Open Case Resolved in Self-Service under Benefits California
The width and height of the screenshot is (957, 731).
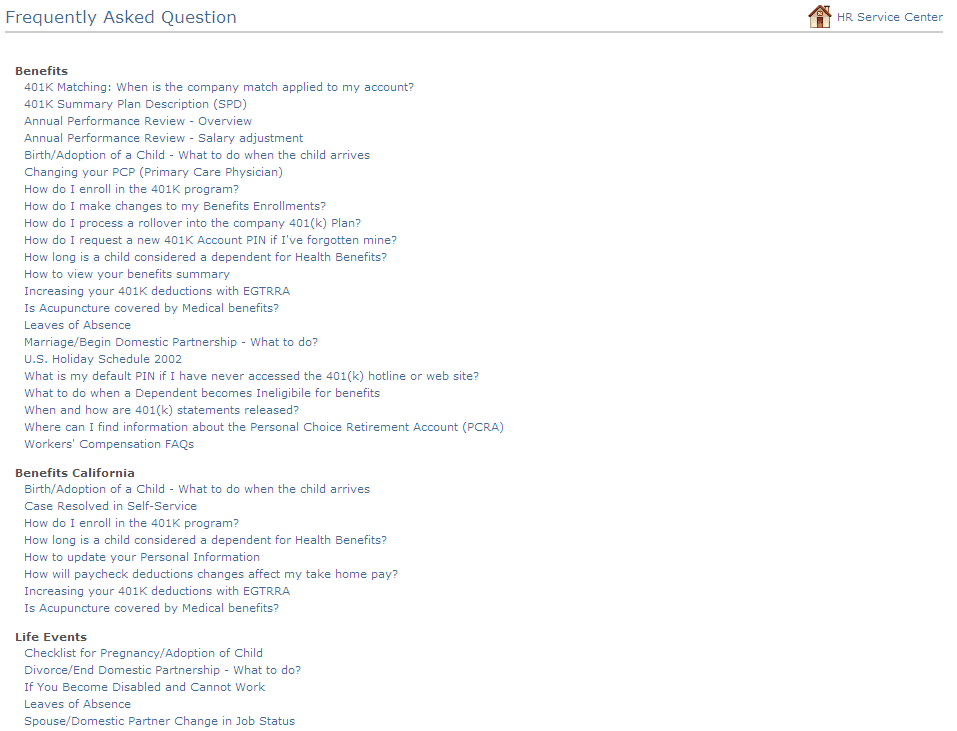tap(110, 506)
